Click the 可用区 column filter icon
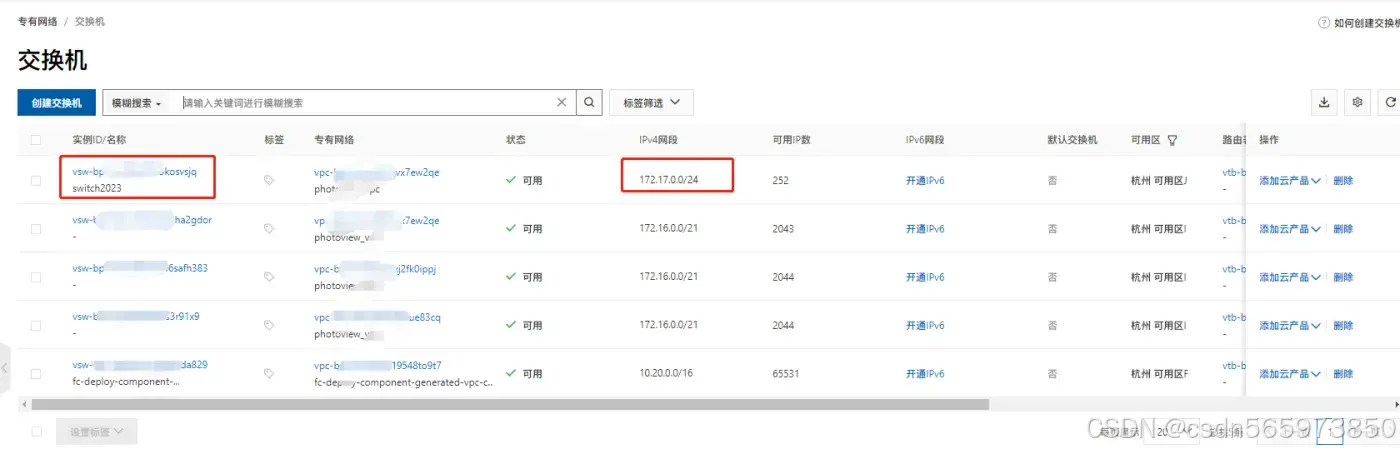 pos(1172,140)
